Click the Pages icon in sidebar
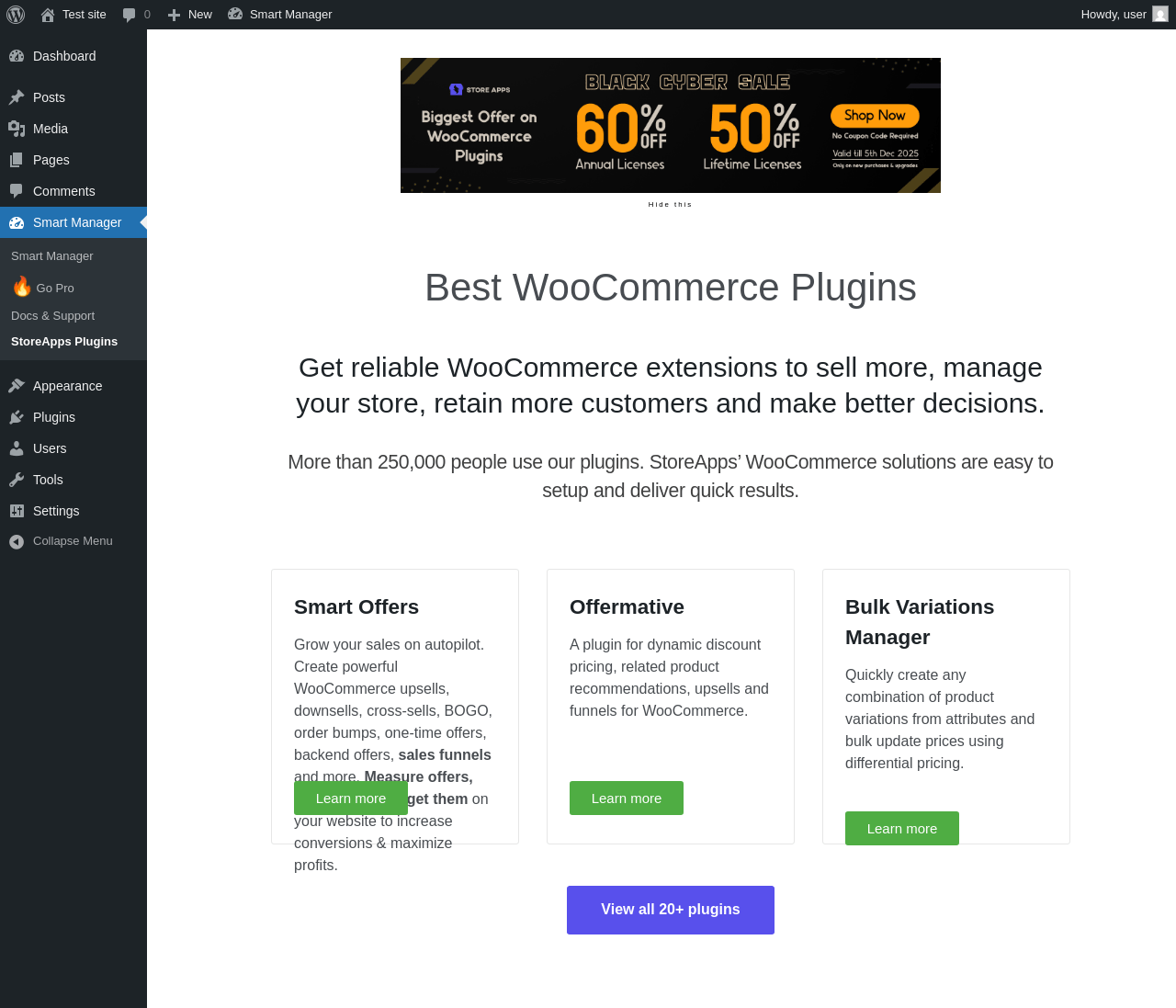 tap(17, 160)
